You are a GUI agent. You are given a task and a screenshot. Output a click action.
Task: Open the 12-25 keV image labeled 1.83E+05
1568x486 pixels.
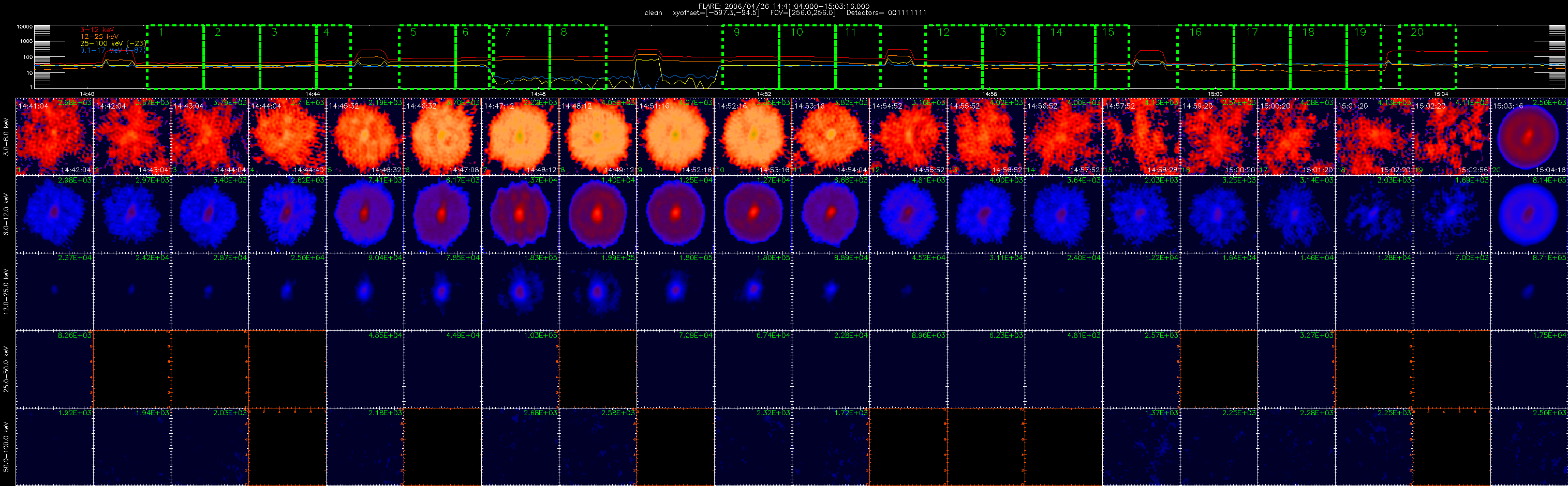pyautogui.click(x=521, y=292)
